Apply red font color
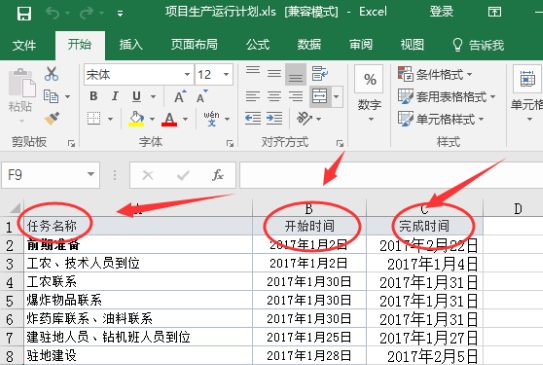This screenshot has height=365, width=543. pyautogui.click(x=169, y=119)
